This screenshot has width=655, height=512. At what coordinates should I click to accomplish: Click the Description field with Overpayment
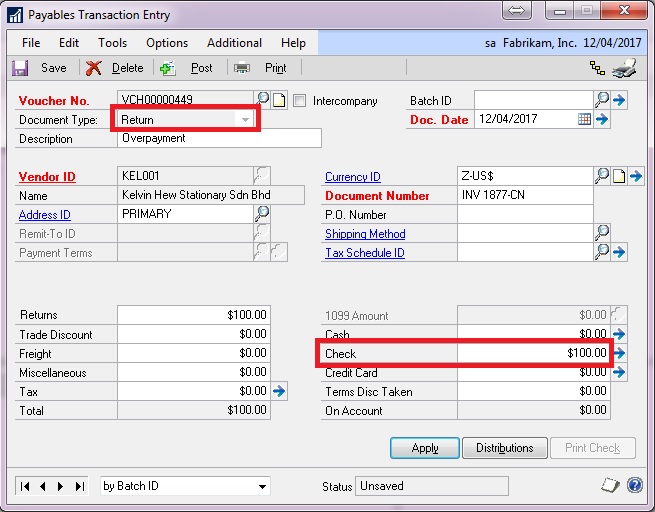[x=219, y=138]
